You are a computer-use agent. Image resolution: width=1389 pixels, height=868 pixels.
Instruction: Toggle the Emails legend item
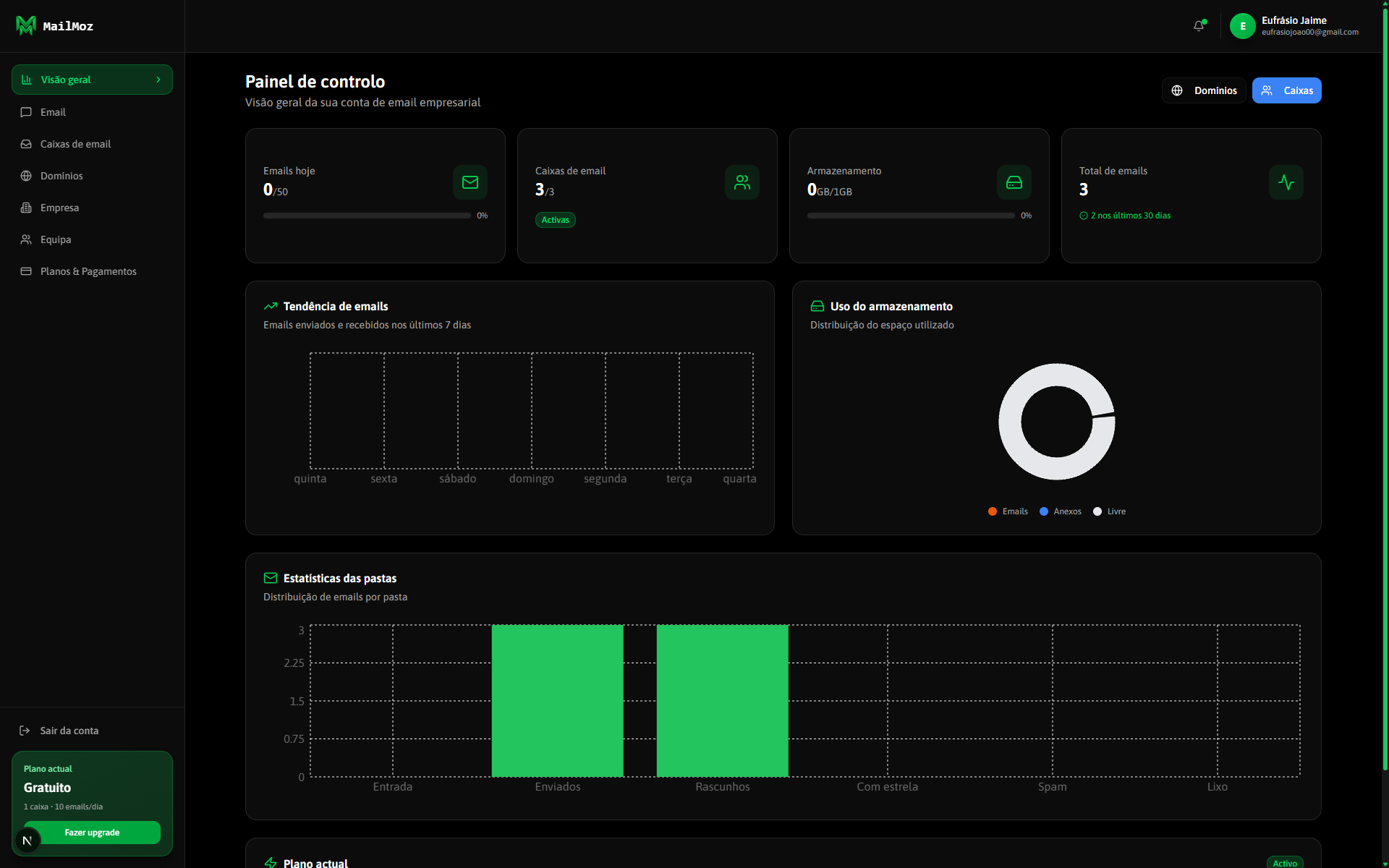point(1008,511)
